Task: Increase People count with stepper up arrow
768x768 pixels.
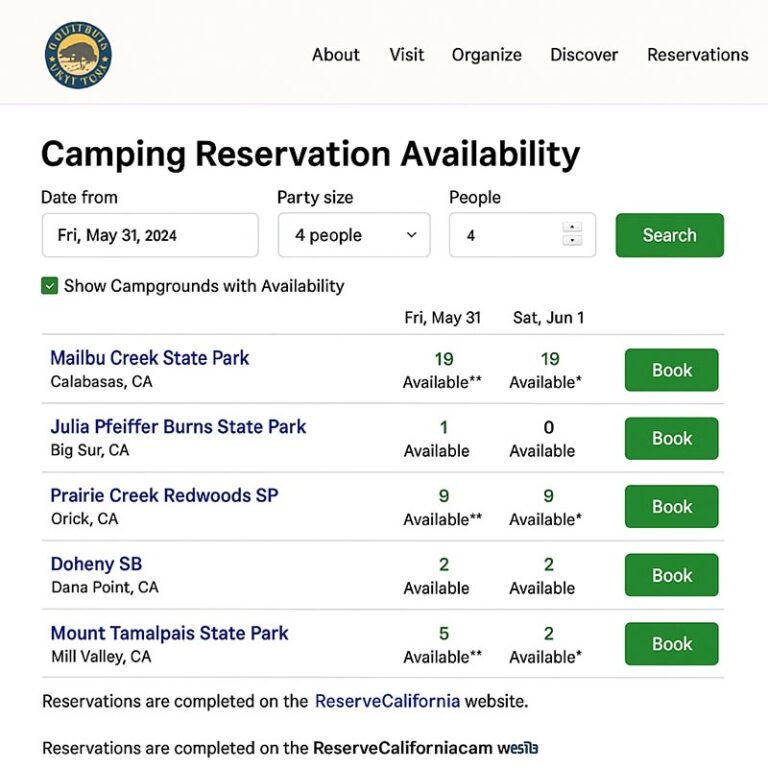Action: click(572, 227)
